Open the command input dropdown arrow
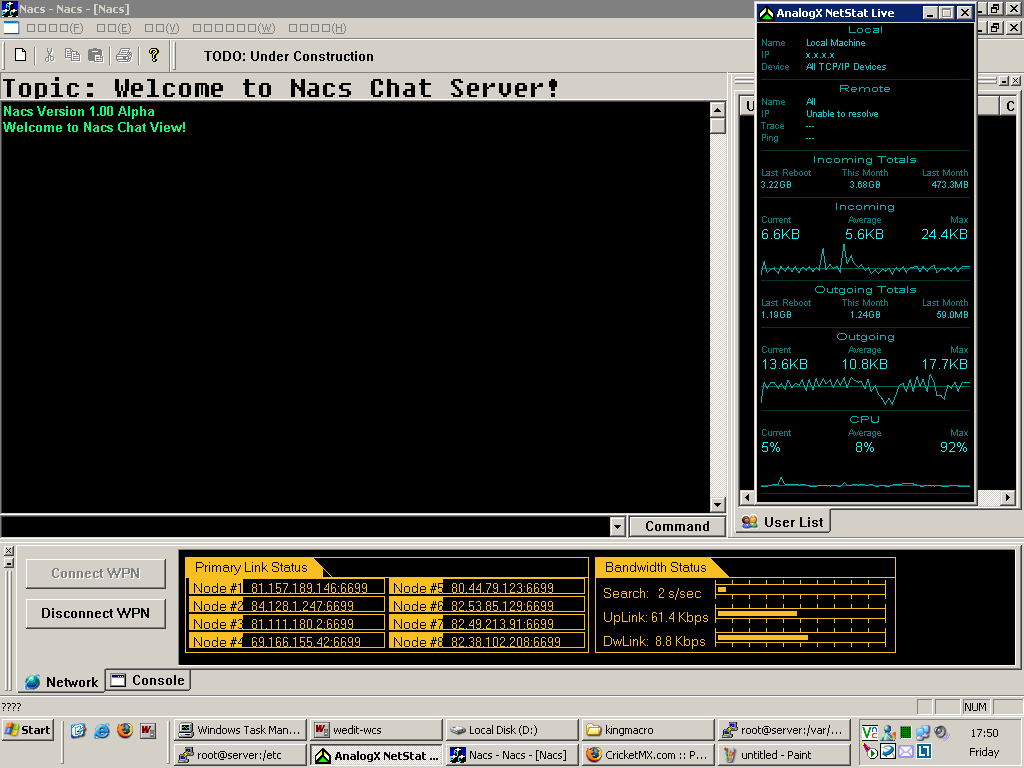The image size is (1024, 768). [x=617, y=526]
